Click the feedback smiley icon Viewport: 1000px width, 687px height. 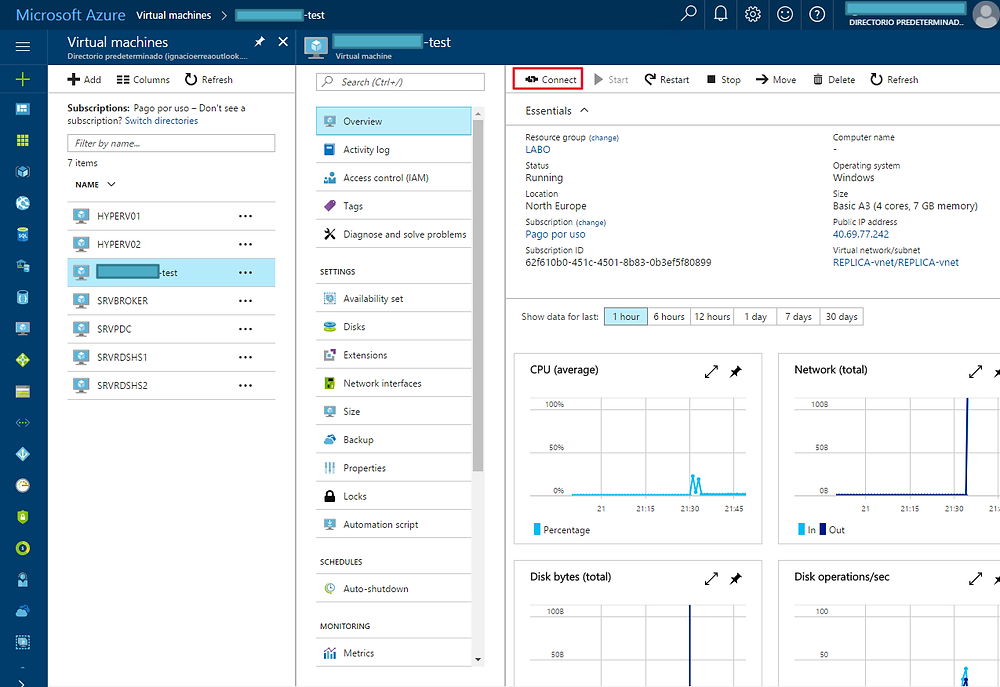(785, 14)
